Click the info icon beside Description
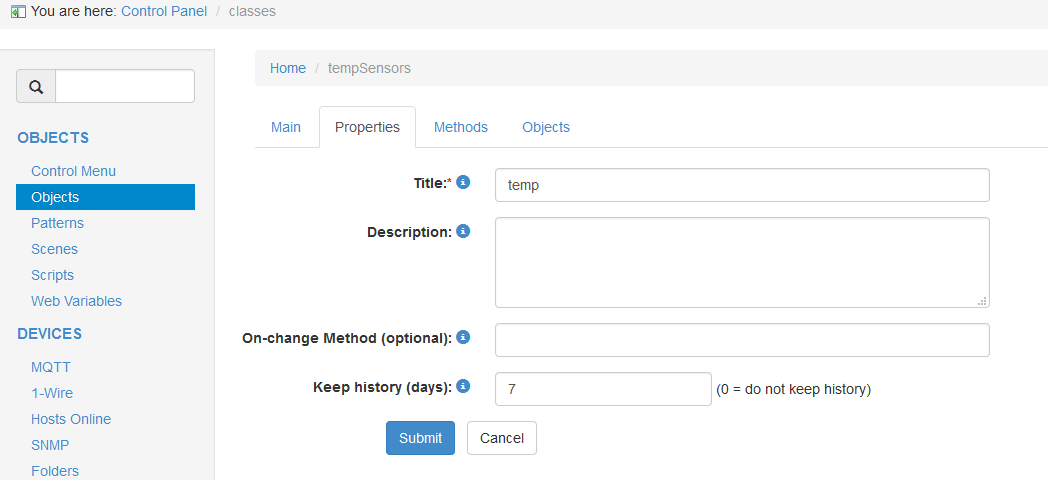This screenshot has height=480, width=1048. pos(463,231)
